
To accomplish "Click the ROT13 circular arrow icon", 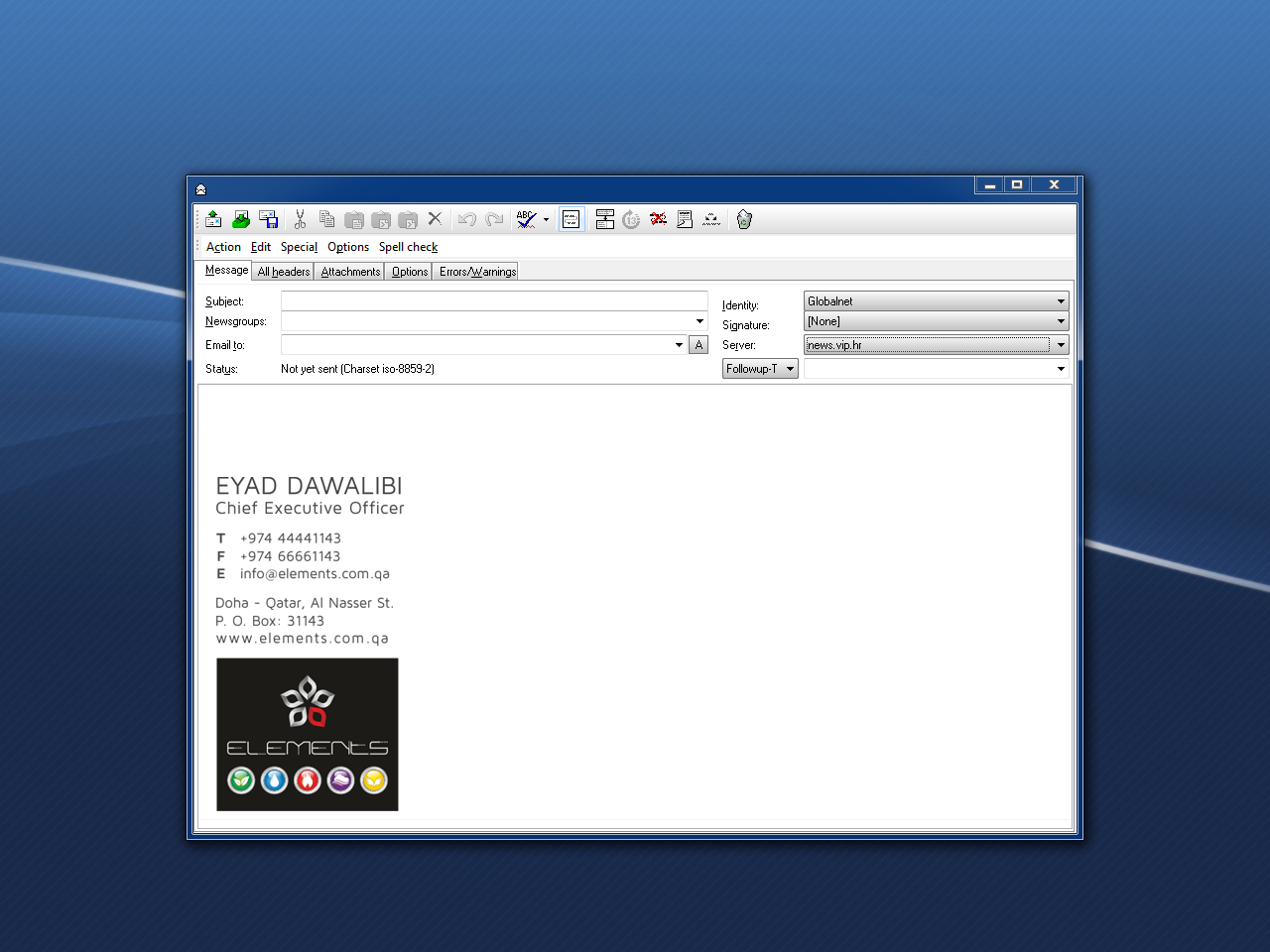I will (631, 219).
